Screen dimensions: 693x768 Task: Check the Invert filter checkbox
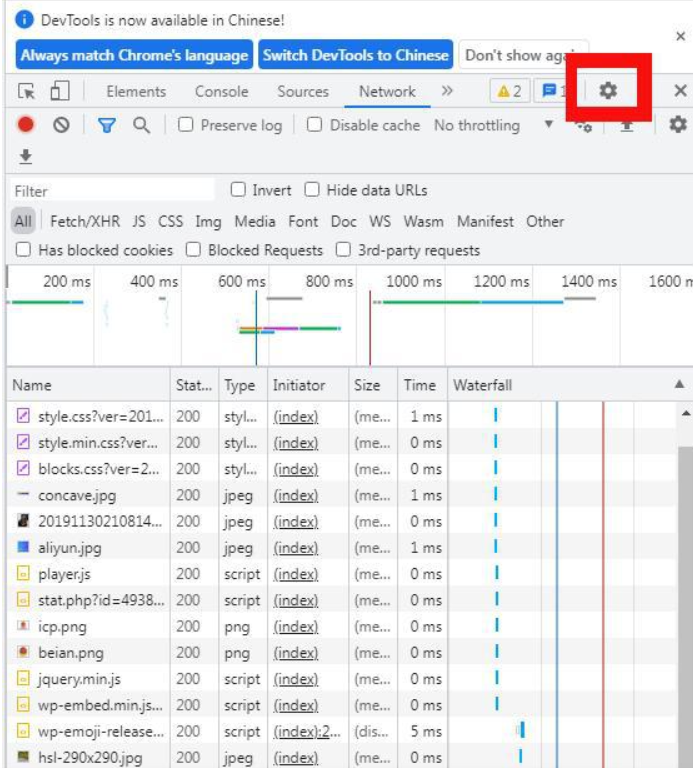[x=238, y=190]
